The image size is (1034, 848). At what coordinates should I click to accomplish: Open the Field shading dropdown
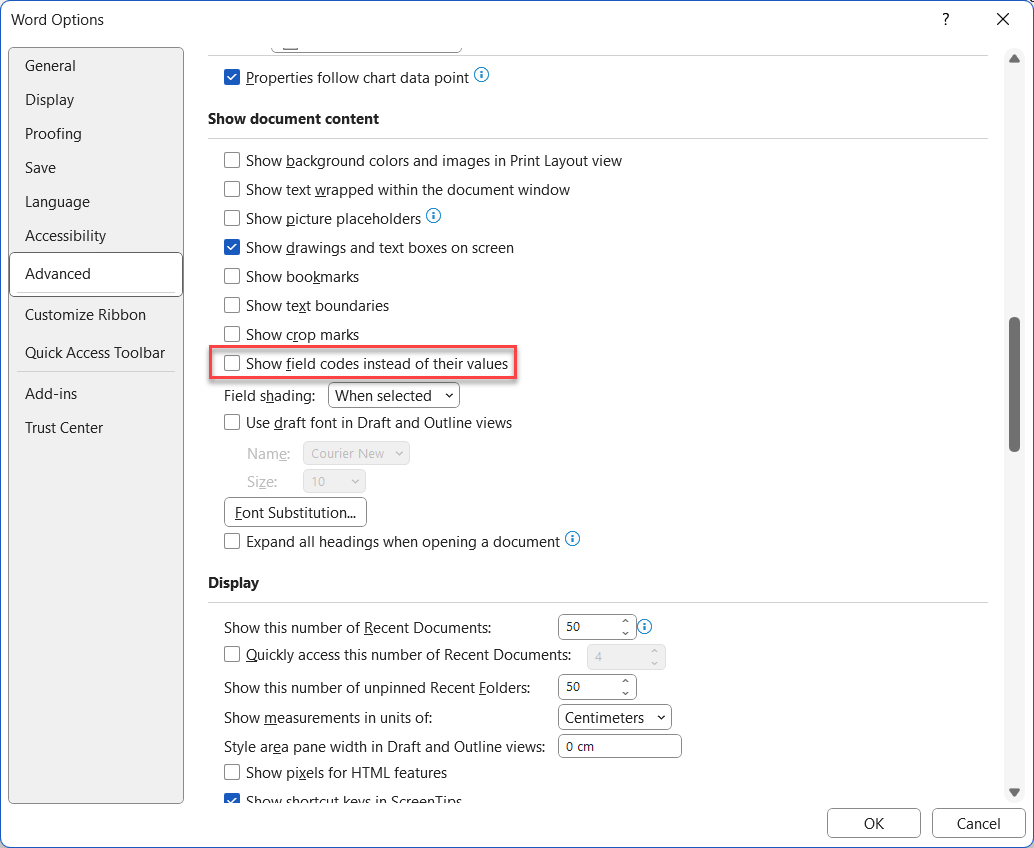[394, 396]
